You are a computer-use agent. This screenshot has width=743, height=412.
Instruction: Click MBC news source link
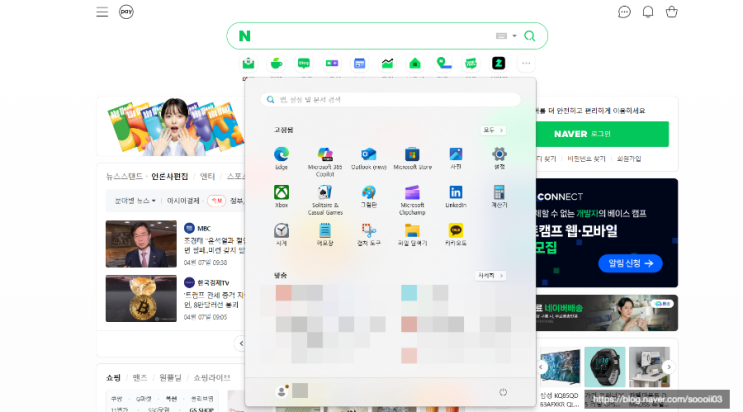tap(197, 228)
